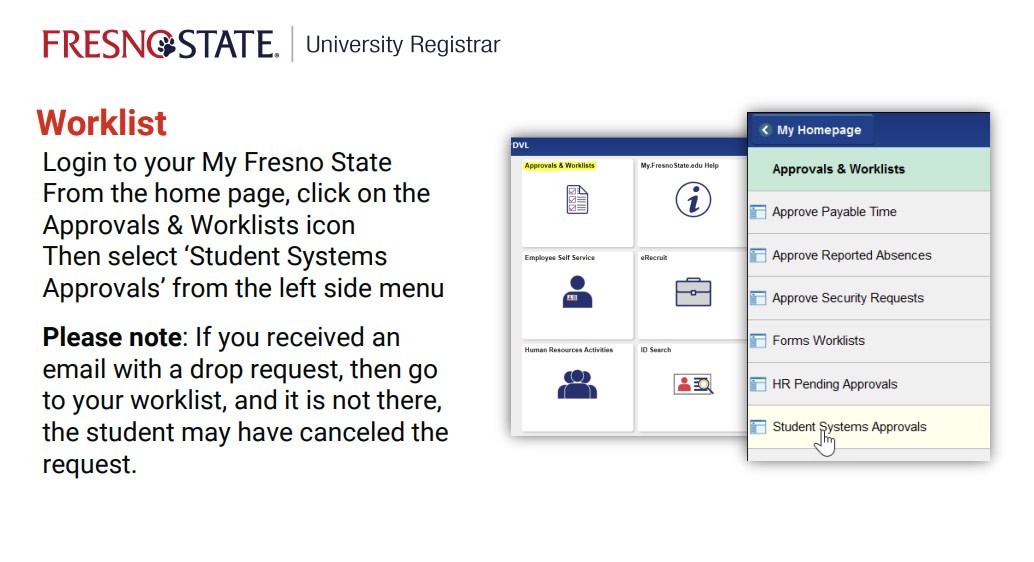This screenshot has height=562, width=1034.
Task: Click the icon beside Approve Payable Time
Action: tap(758, 212)
